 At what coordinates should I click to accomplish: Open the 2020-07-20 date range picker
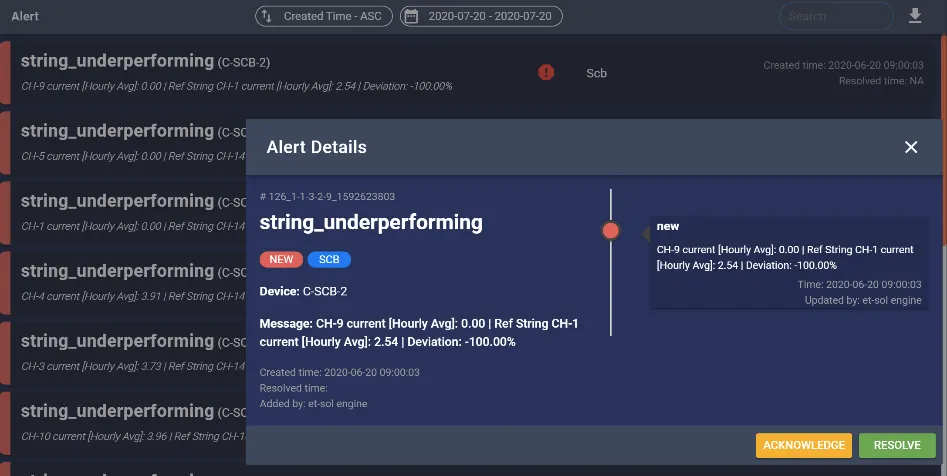click(481, 16)
